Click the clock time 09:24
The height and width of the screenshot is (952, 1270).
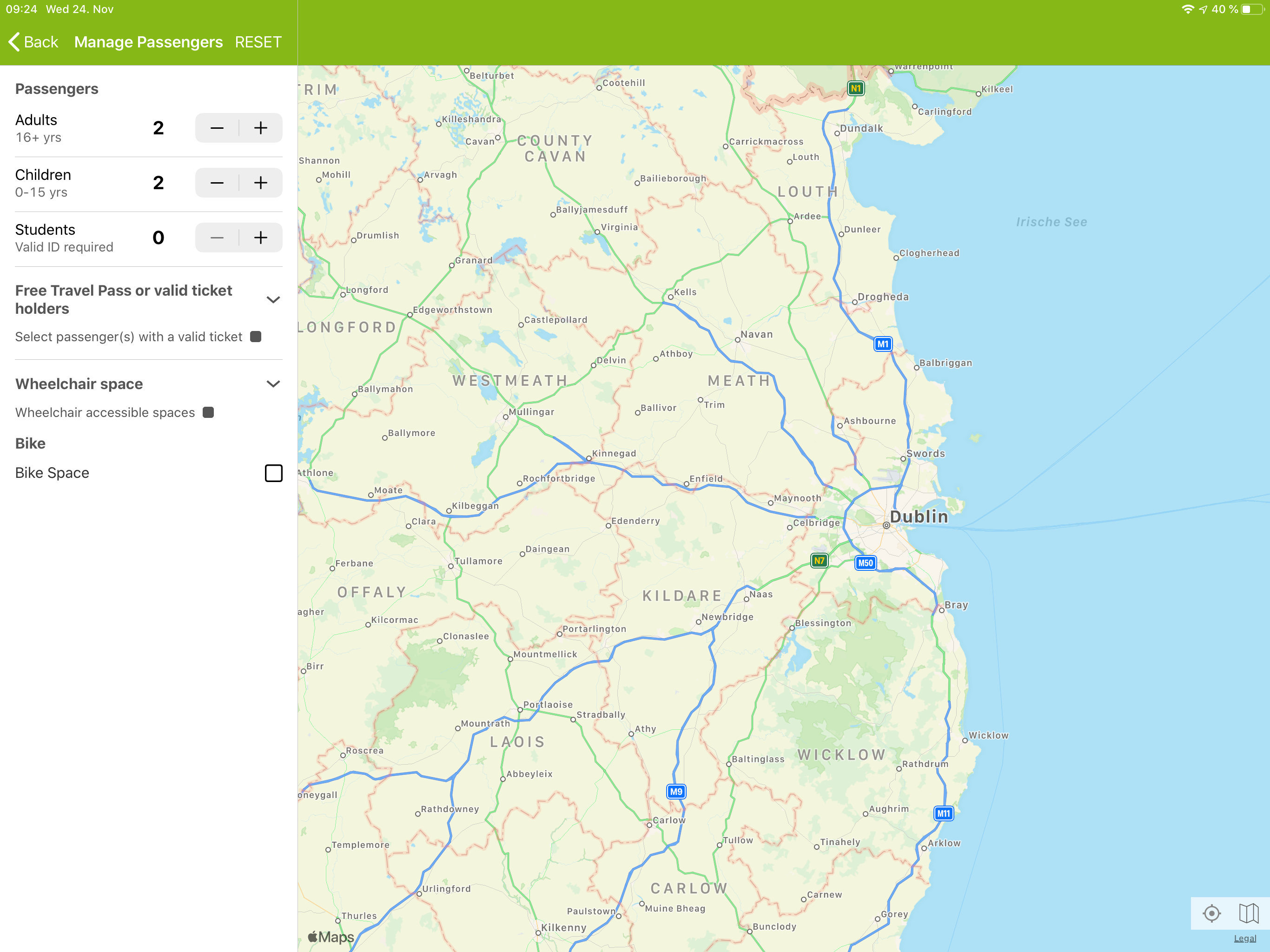point(21,9)
